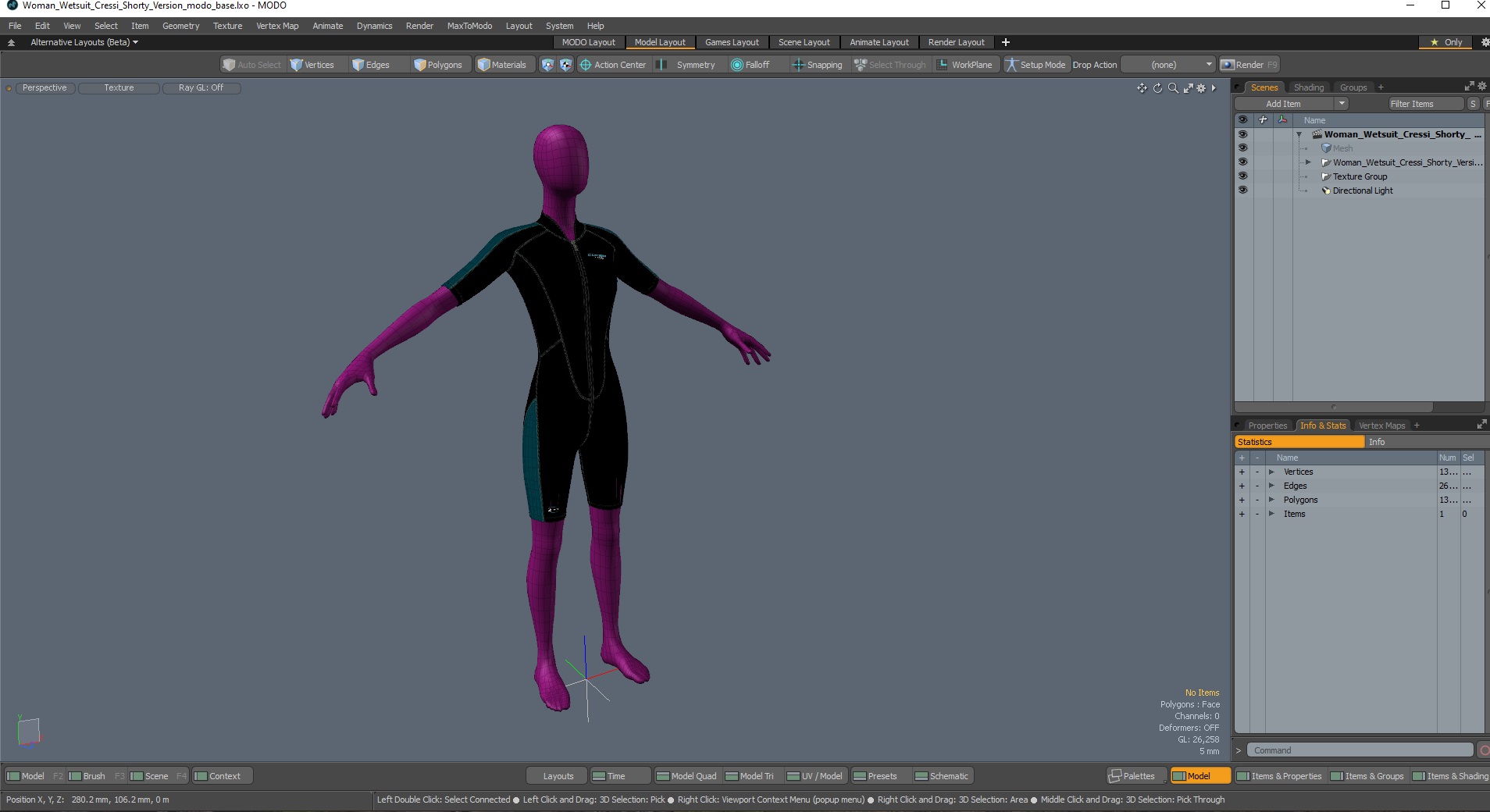The image size is (1490, 812).
Task: Toggle Snapping
Action: point(818,65)
